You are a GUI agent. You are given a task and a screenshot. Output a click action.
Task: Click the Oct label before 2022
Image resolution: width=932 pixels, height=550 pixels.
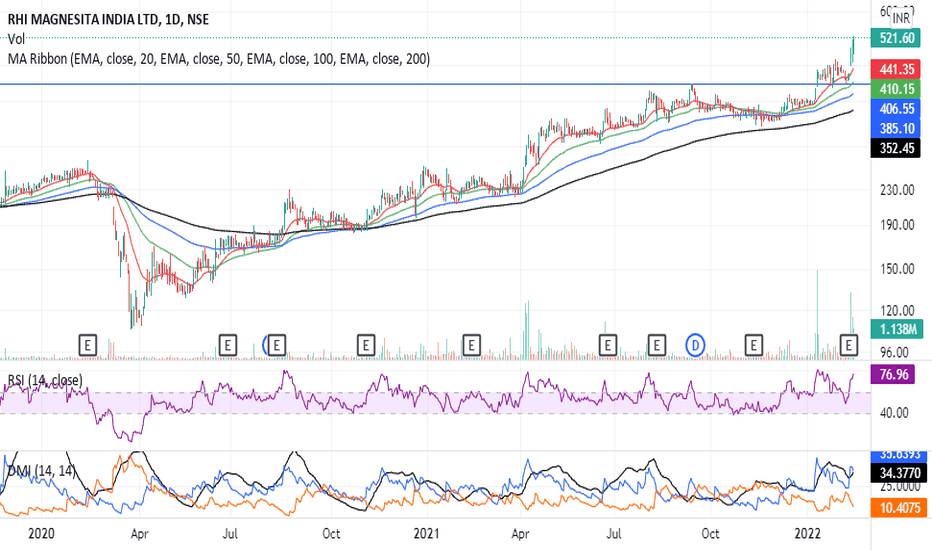click(x=710, y=533)
